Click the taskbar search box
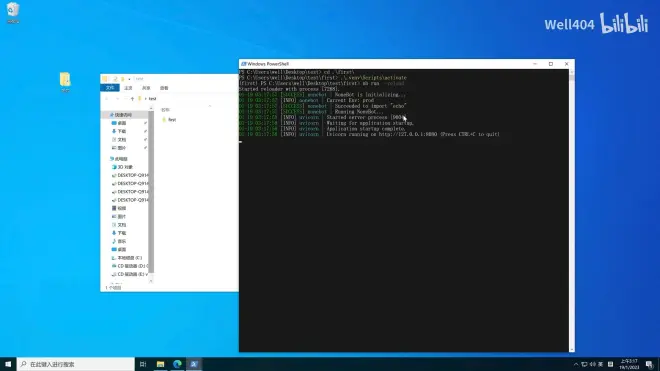Screen dimensions: 660x371 pyautogui.click(x=76, y=364)
